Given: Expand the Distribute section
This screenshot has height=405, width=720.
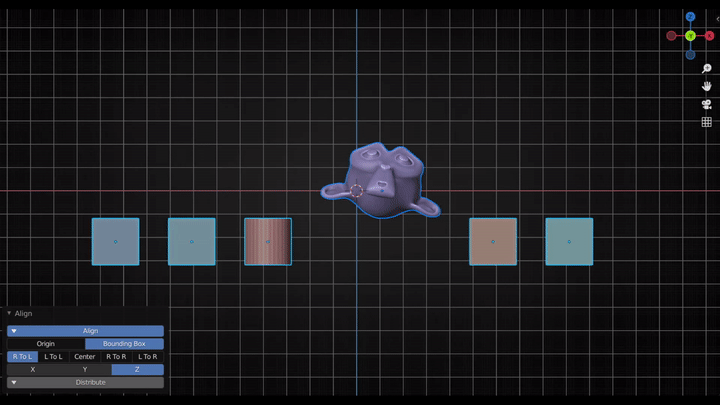Looking at the screenshot, I should 85,382.
